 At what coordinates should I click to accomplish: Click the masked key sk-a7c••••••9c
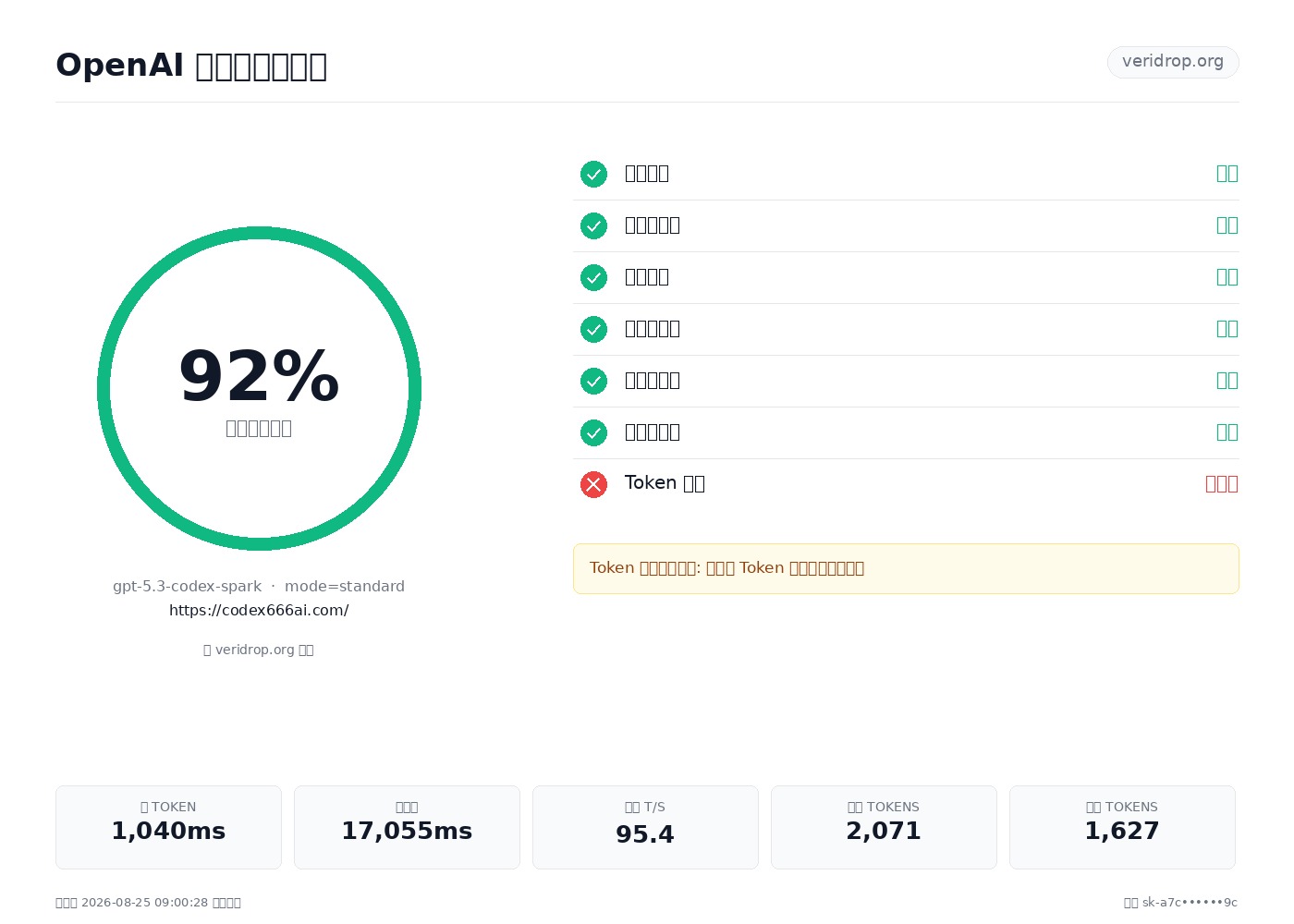[x=1190, y=903]
